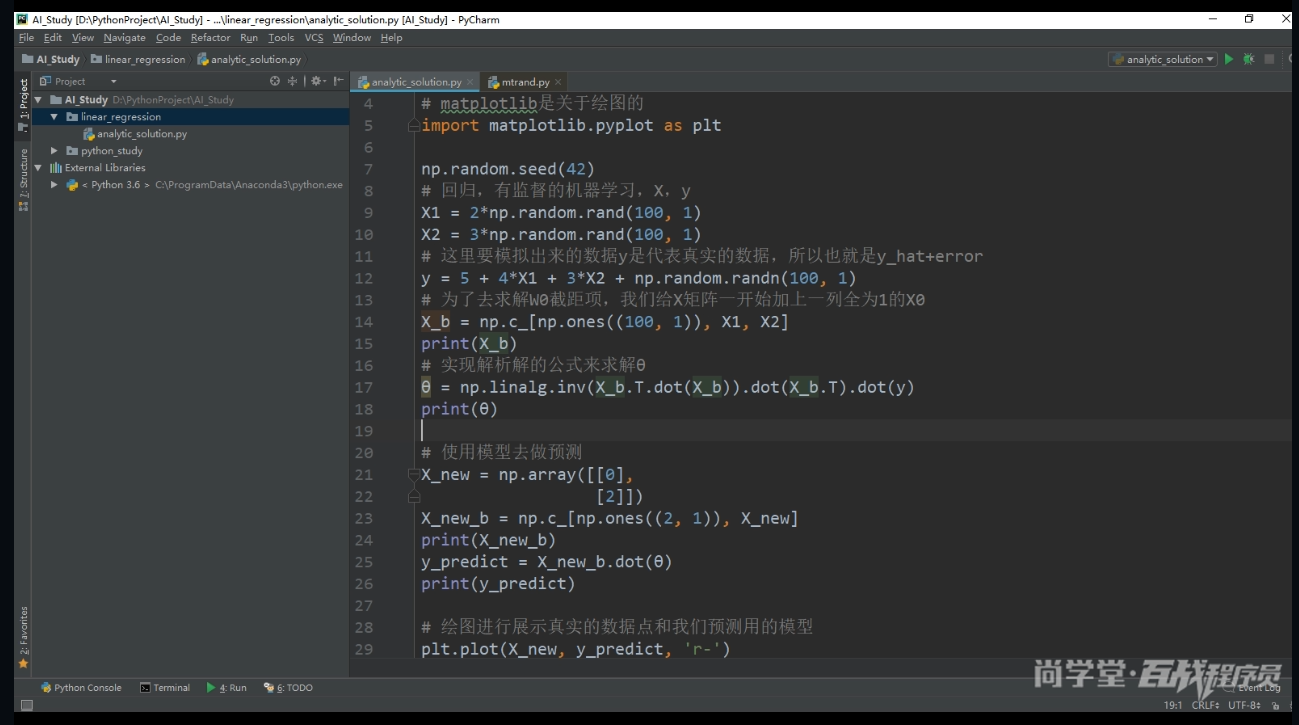Click np.random.seed(42) on line 7
The width and height of the screenshot is (1299, 725).
pyautogui.click(x=508, y=169)
